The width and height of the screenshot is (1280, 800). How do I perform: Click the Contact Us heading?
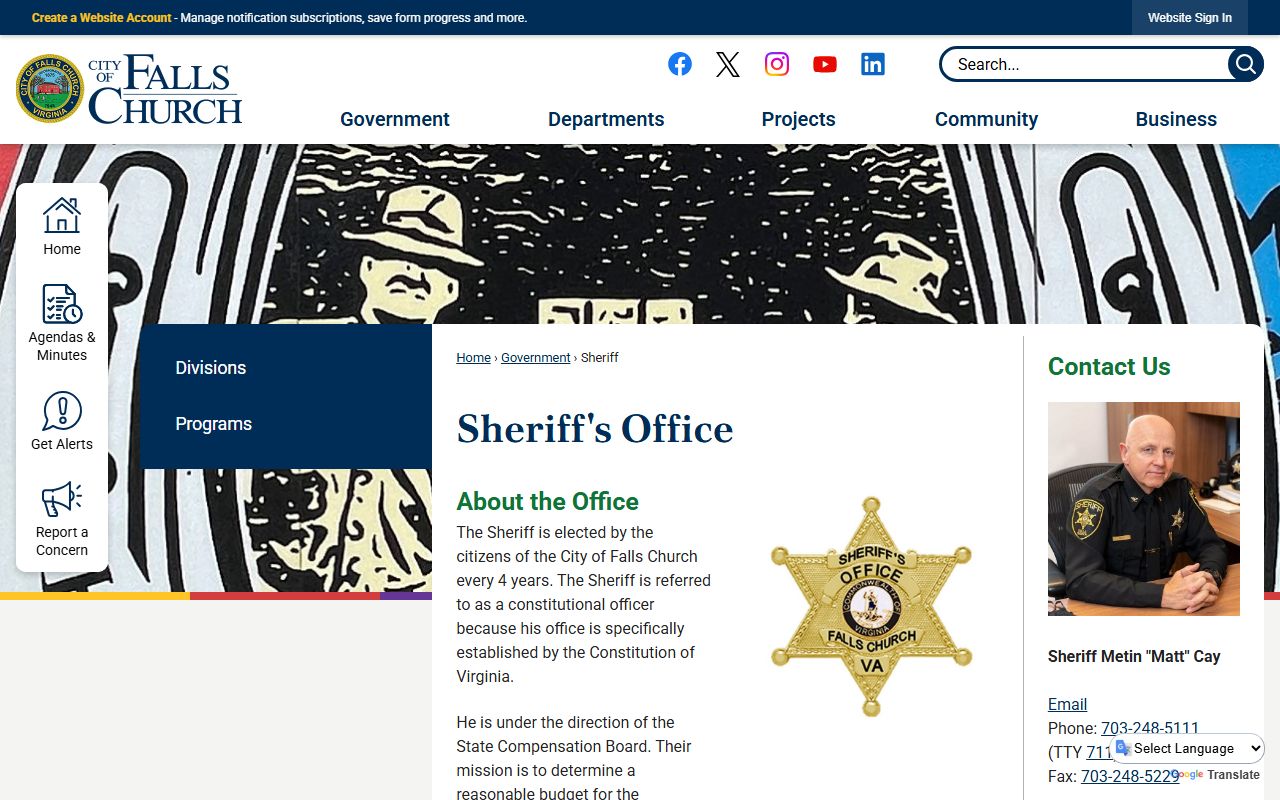(1109, 366)
